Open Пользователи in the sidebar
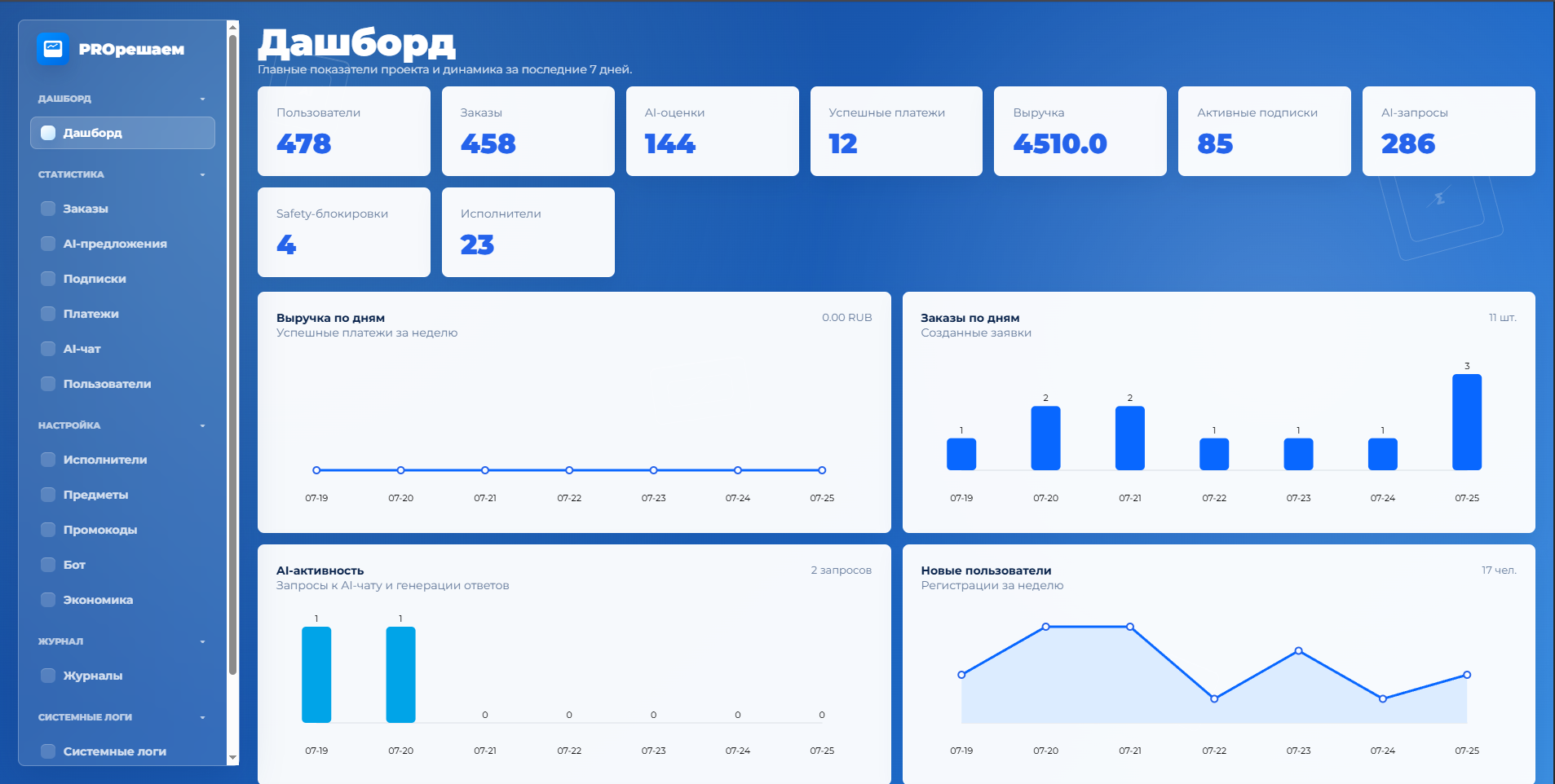Screen dimensions: 1555x784 (x=122, y=384)
